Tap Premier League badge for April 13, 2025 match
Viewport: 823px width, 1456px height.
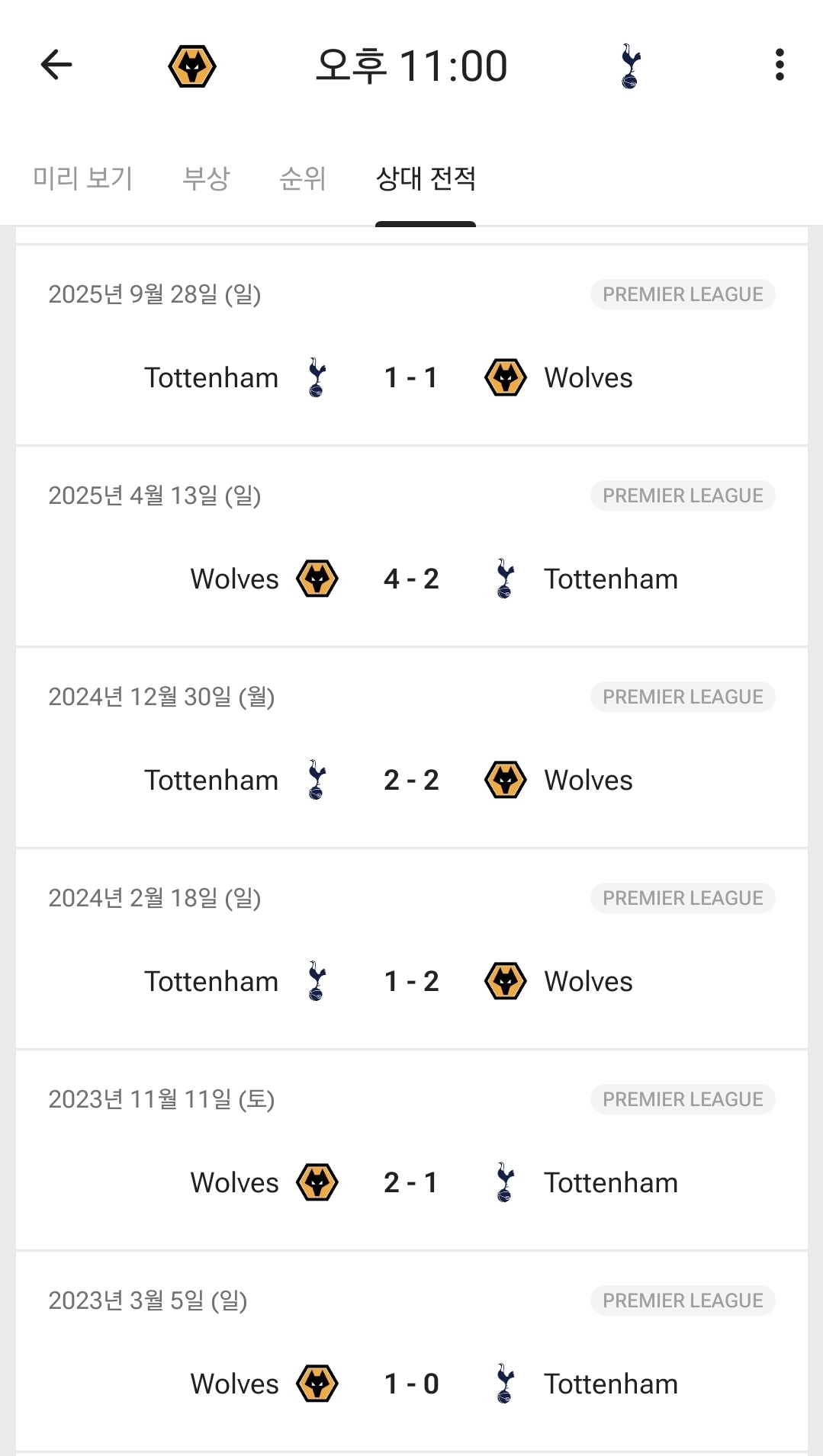[683, 495]
